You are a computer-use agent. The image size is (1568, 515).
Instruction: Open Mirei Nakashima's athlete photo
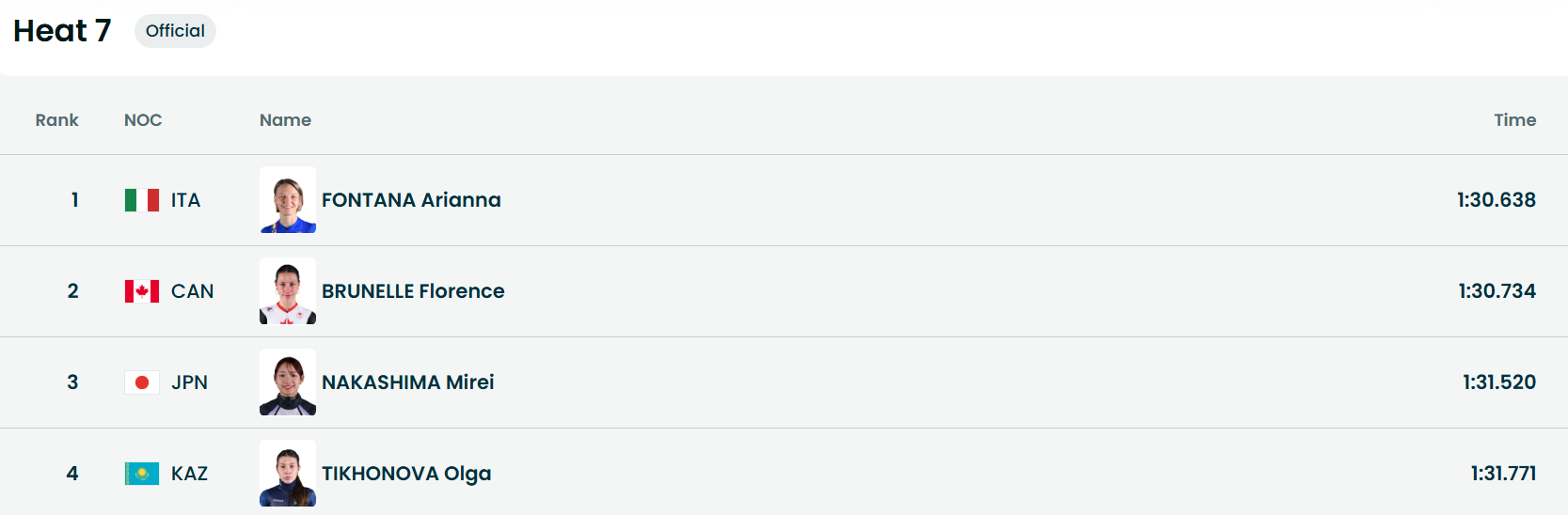click(x=288, y=382)
